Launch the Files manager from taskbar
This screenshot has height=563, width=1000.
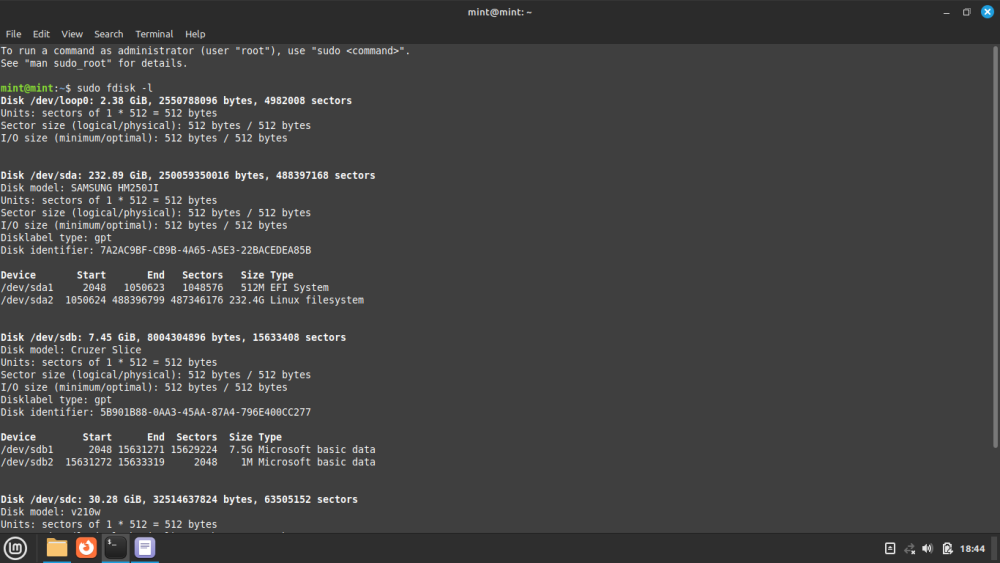[57, 548]
